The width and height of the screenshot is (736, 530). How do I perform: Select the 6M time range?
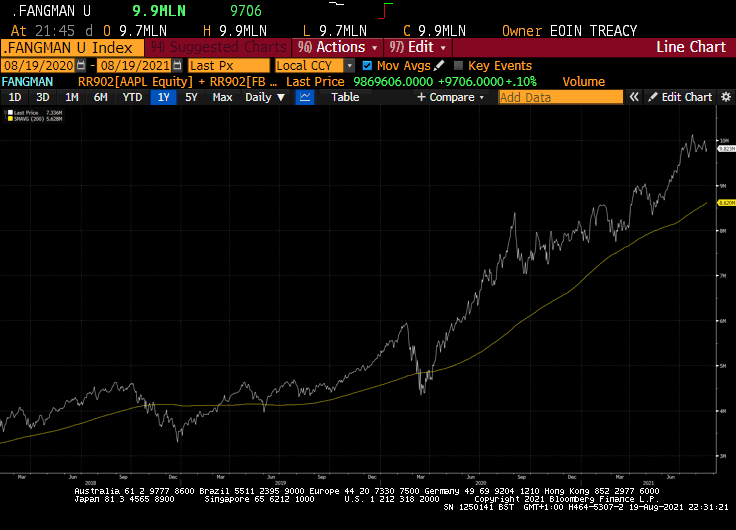tap(100, 97)
